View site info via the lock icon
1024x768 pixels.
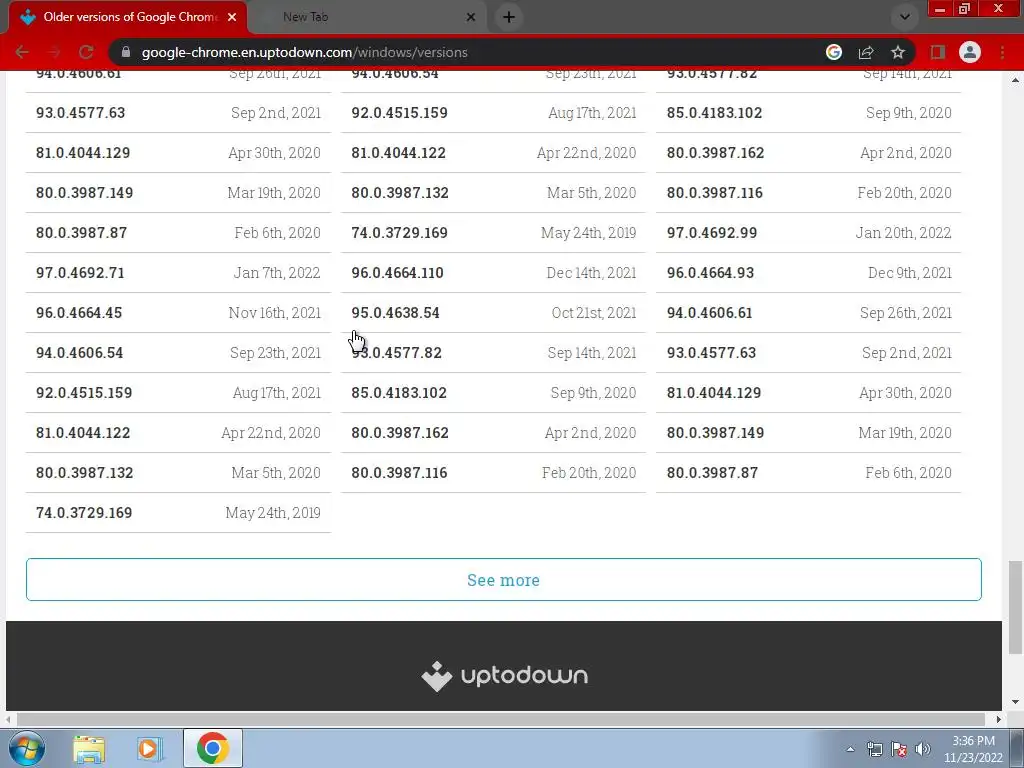pos(126,52)
